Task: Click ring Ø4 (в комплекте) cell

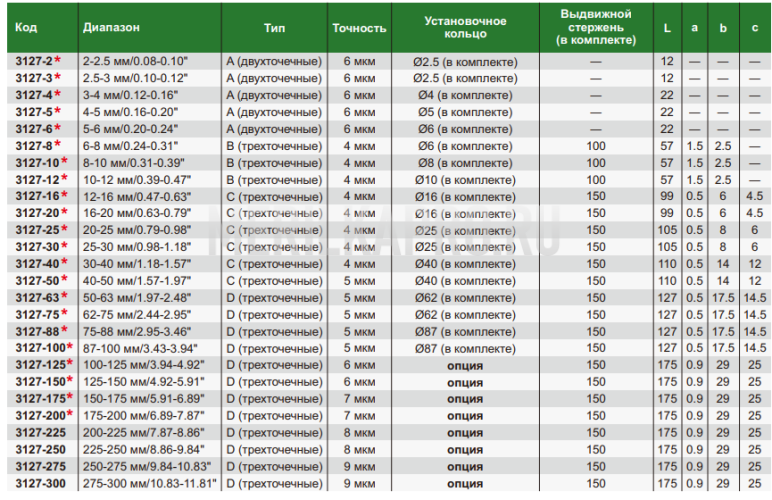Action: pyautogui.click(x=465, y=95)
